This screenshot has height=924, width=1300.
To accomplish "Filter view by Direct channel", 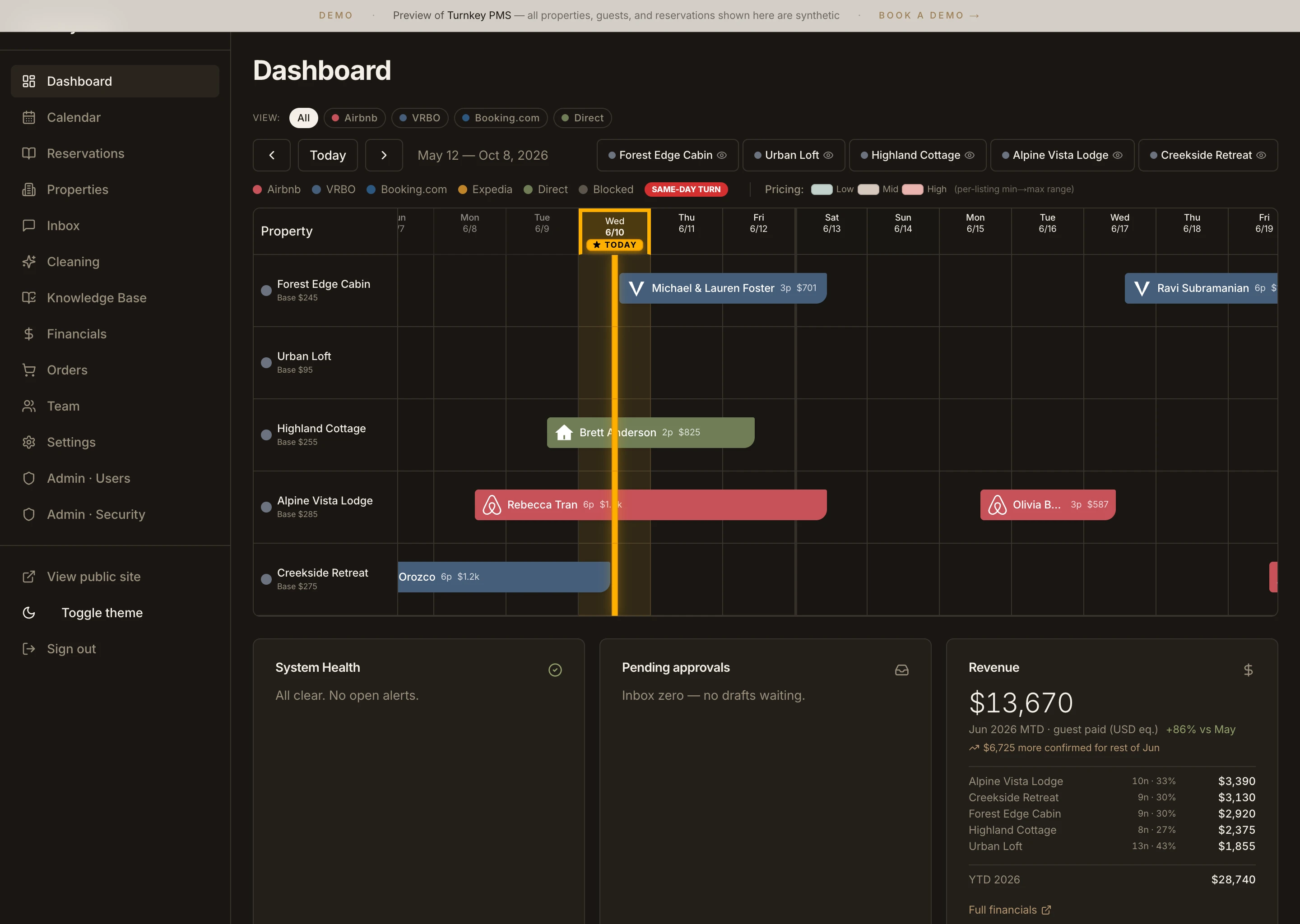I will pyautogui.click(x=582, y=118).
